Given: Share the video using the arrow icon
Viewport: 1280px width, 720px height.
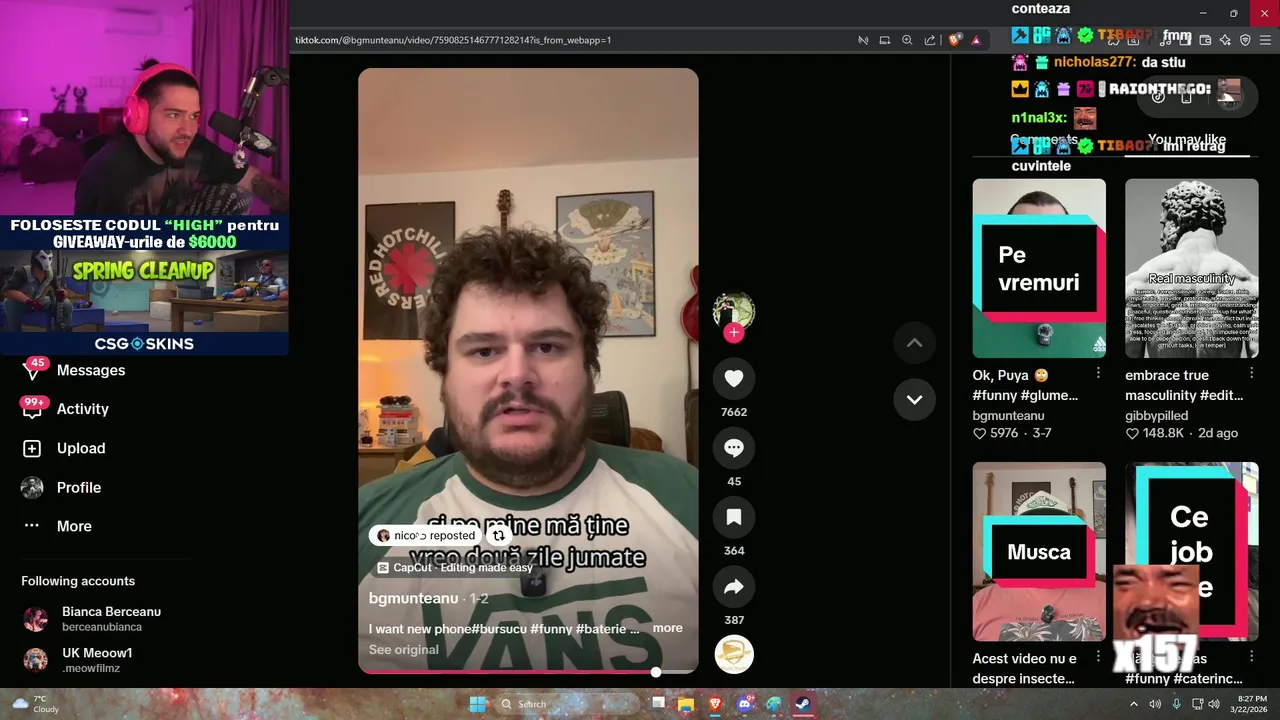Looking at the screenshot, I should click(x=733, y=587).
